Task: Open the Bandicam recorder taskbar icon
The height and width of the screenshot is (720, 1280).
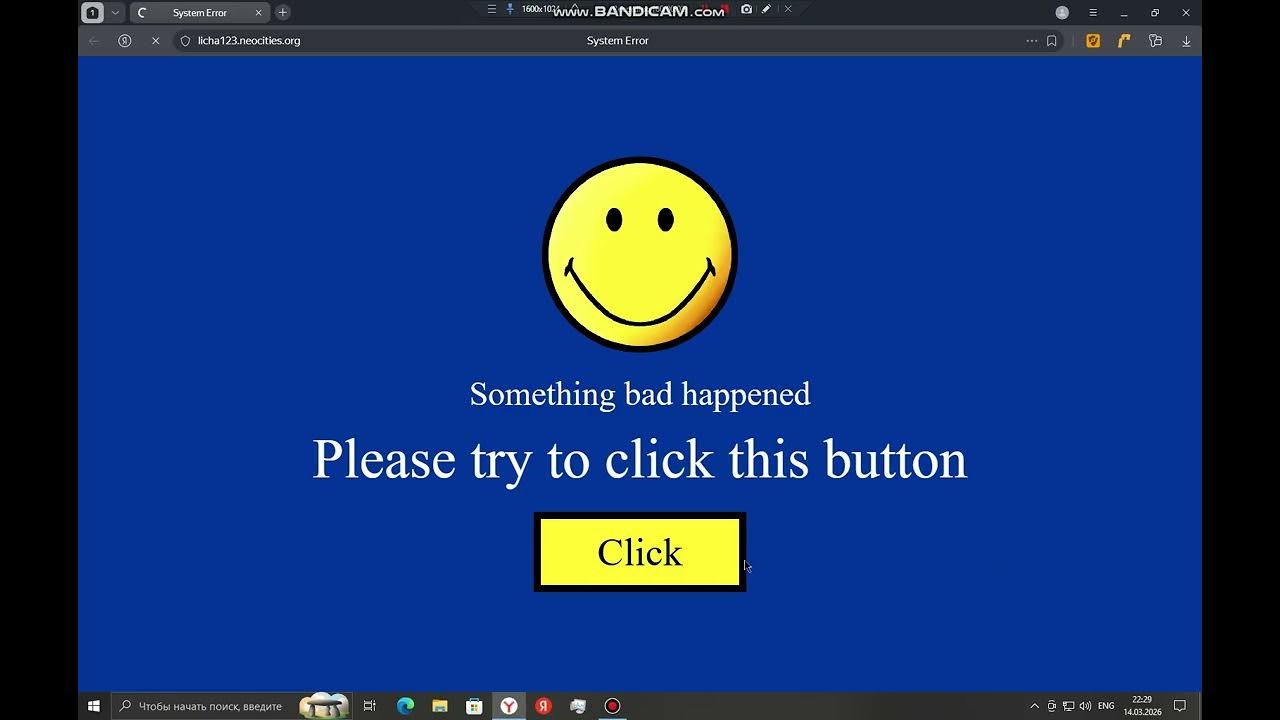Action: [x=612, y=706]
